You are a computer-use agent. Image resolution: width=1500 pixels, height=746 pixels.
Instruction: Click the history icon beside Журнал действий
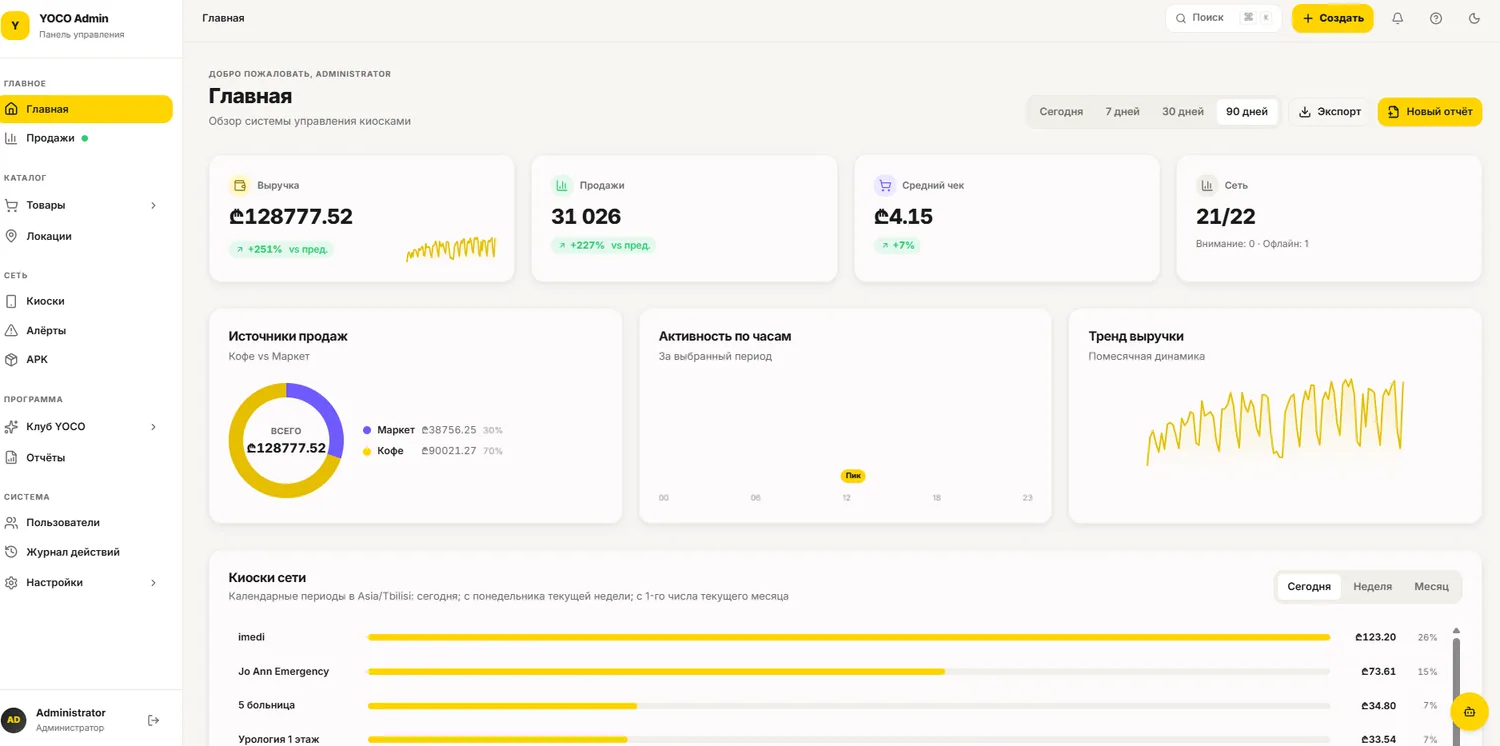12,552
